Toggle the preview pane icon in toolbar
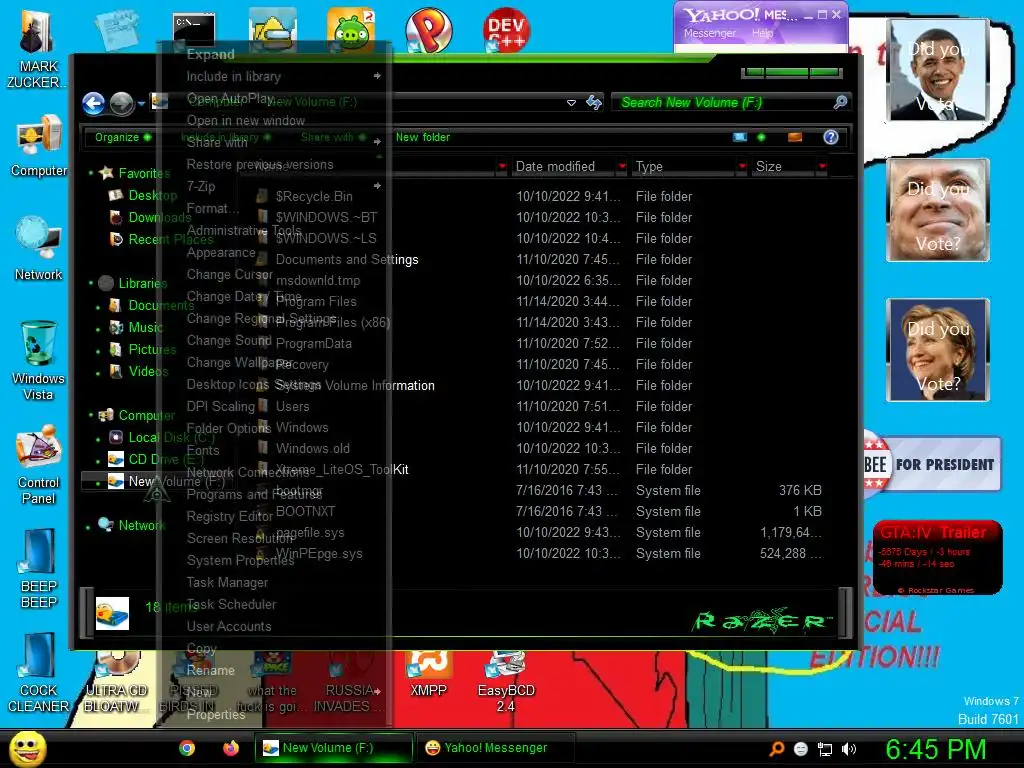The height and width of the screenshot is (768, 1024). tap(795, 137)
